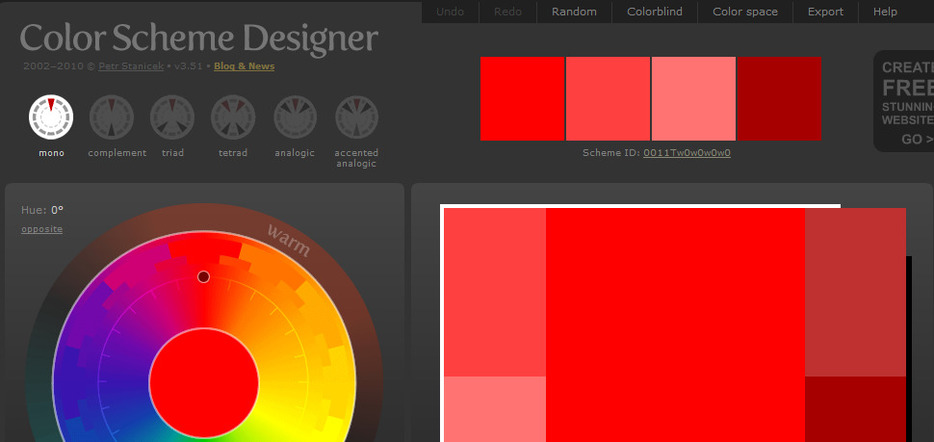Open the Colorblind menu
Image resolution: width=934 pixels, height=442 pixels.
[654, 12]
